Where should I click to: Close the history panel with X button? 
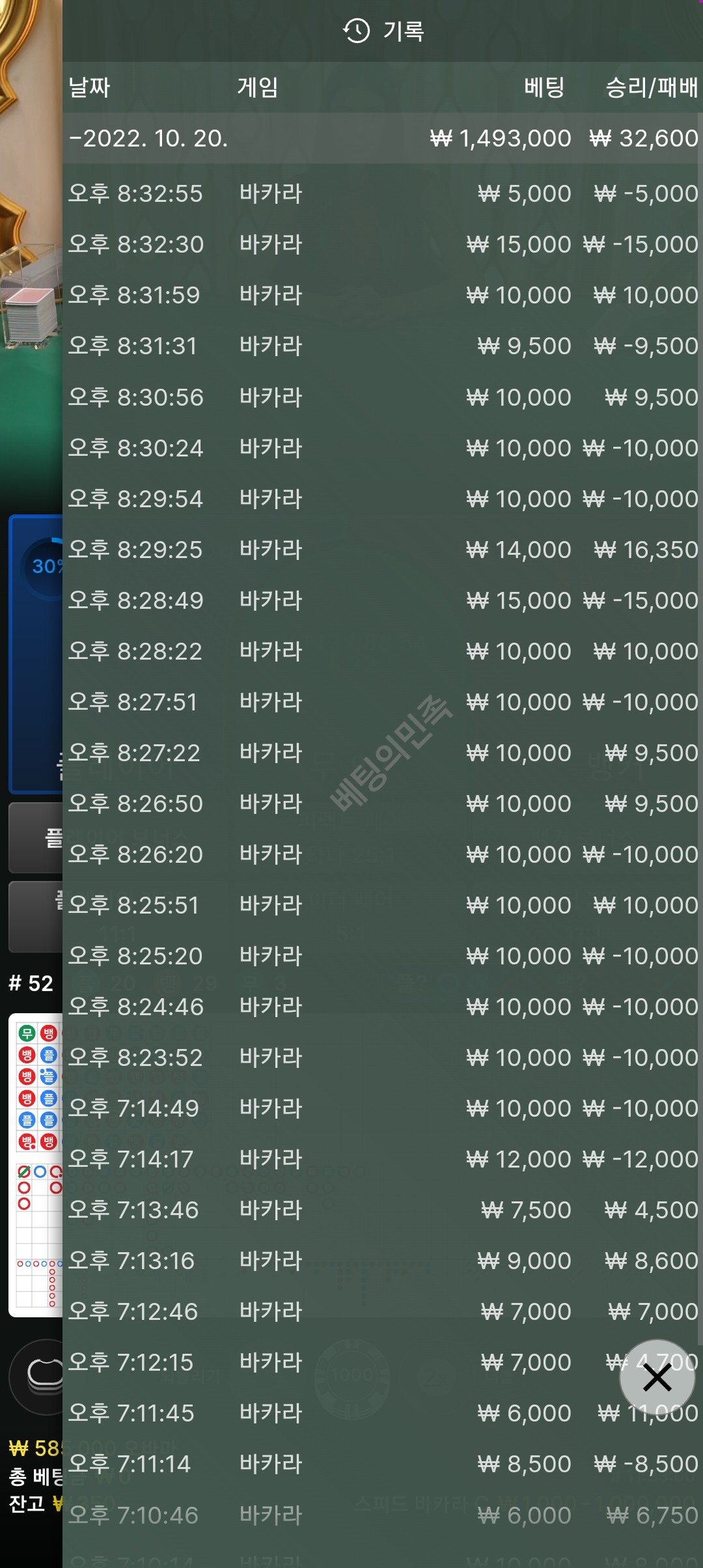(657, 1377)
